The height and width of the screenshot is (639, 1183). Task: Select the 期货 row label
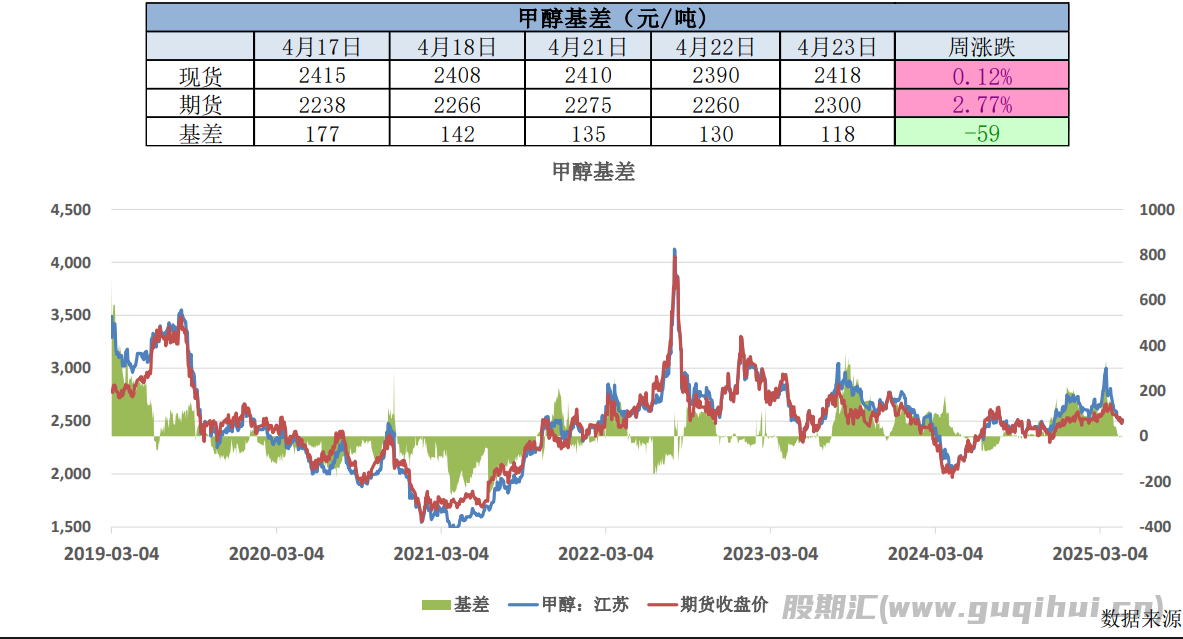(199, 104)
